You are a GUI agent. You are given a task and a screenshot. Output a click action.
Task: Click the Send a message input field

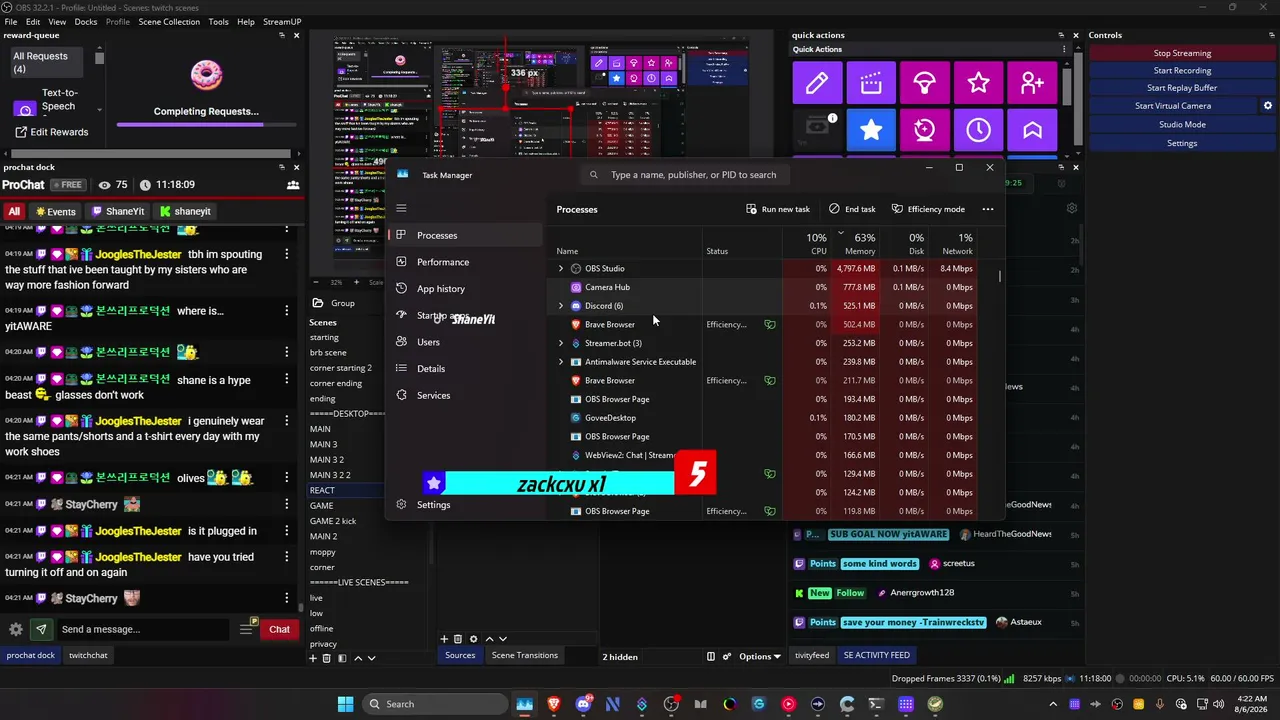pos(143,629)
